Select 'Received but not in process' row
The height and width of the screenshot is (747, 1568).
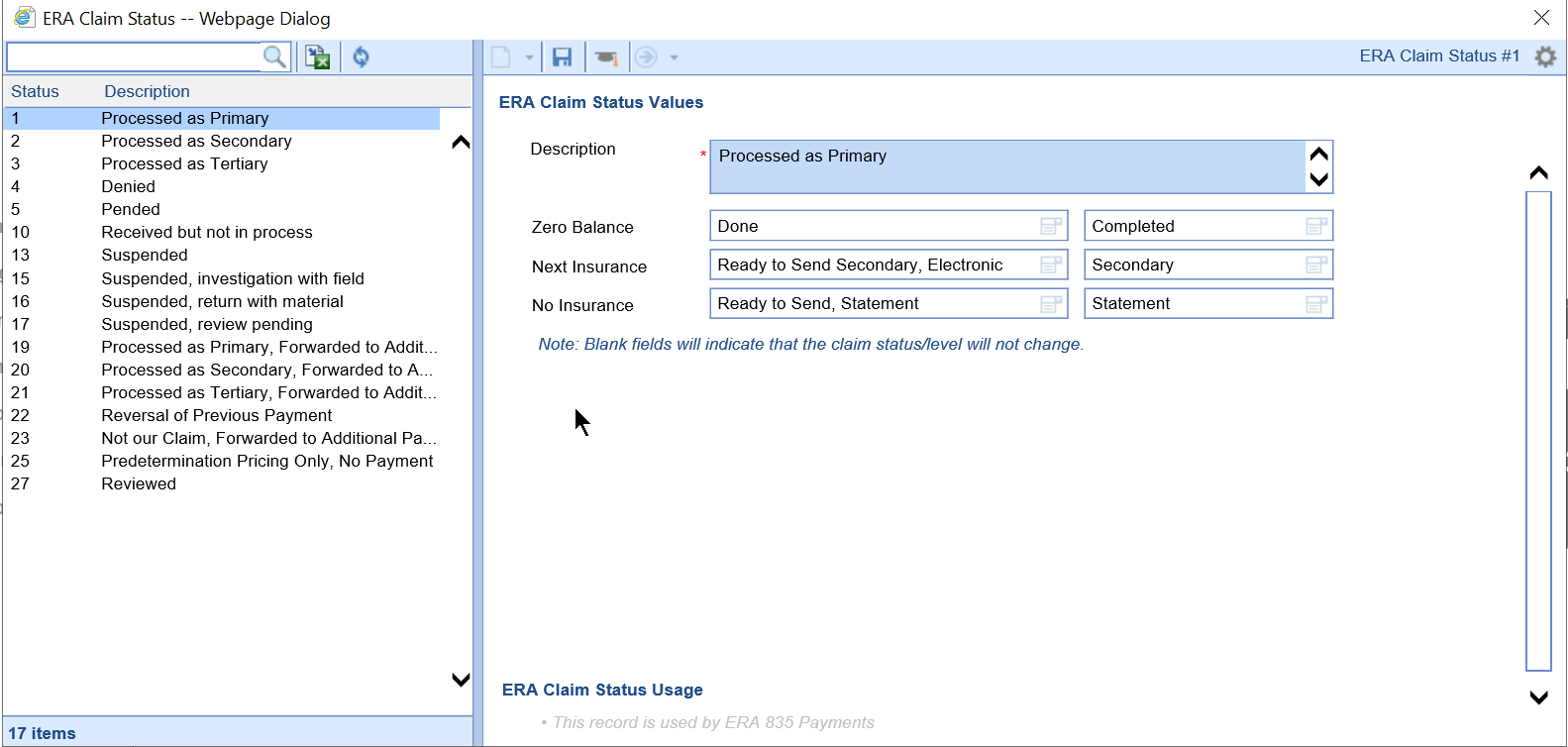click(222, 232)
